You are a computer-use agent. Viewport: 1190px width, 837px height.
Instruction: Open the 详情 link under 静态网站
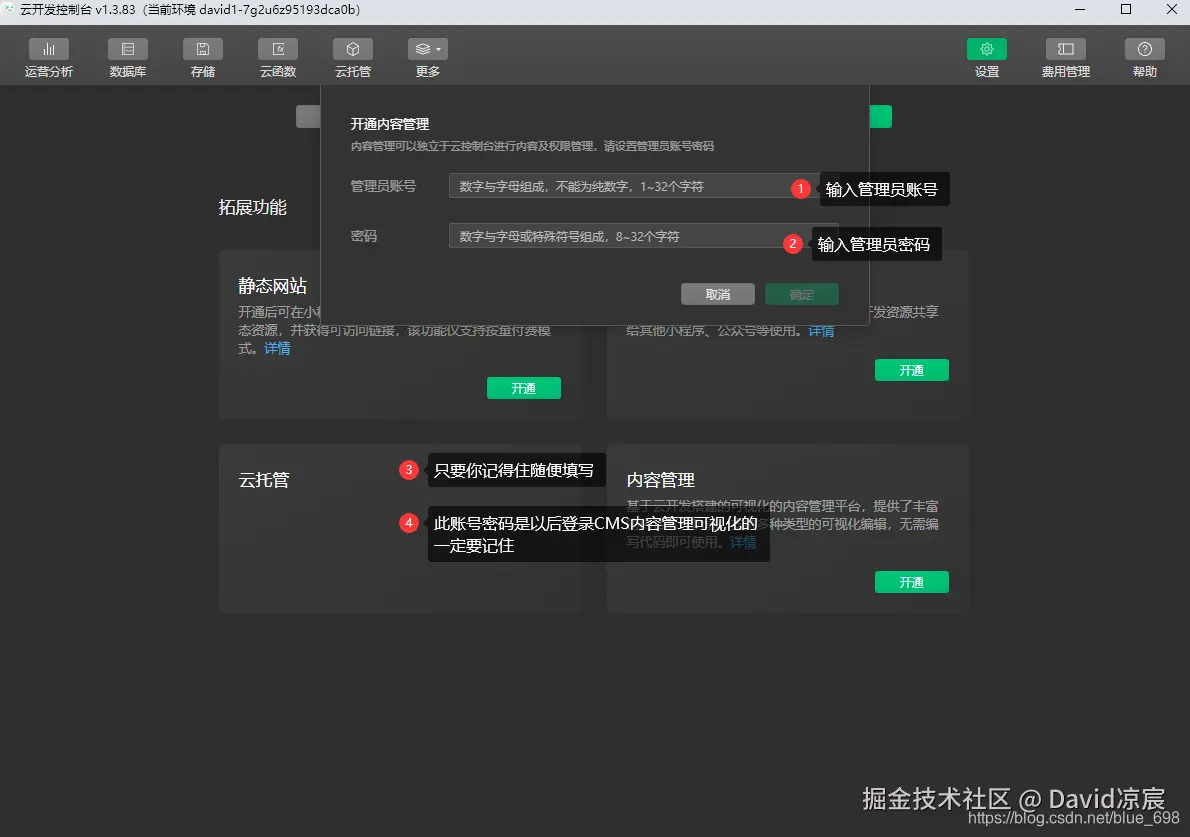click(277, 347)
